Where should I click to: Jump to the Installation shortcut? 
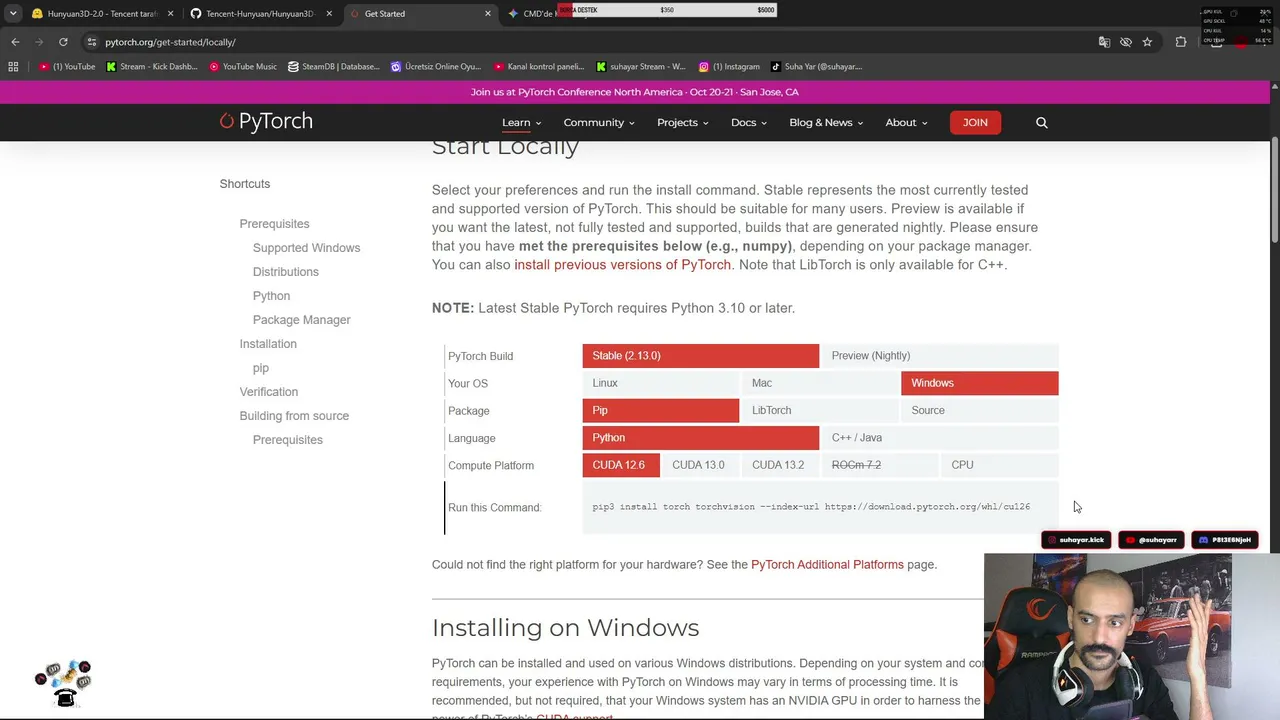point(268,344)
